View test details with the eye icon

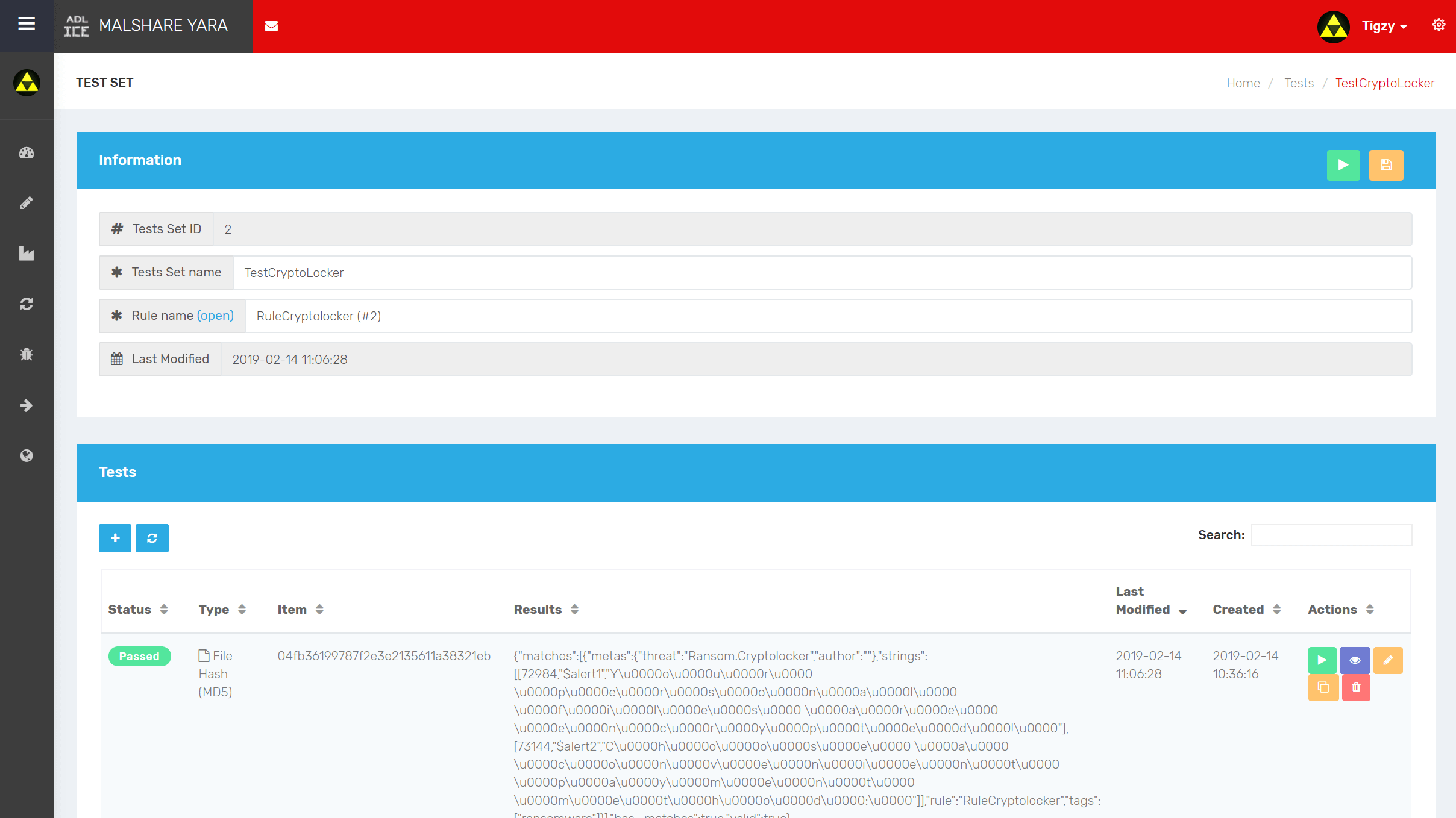click(1354, 660)
